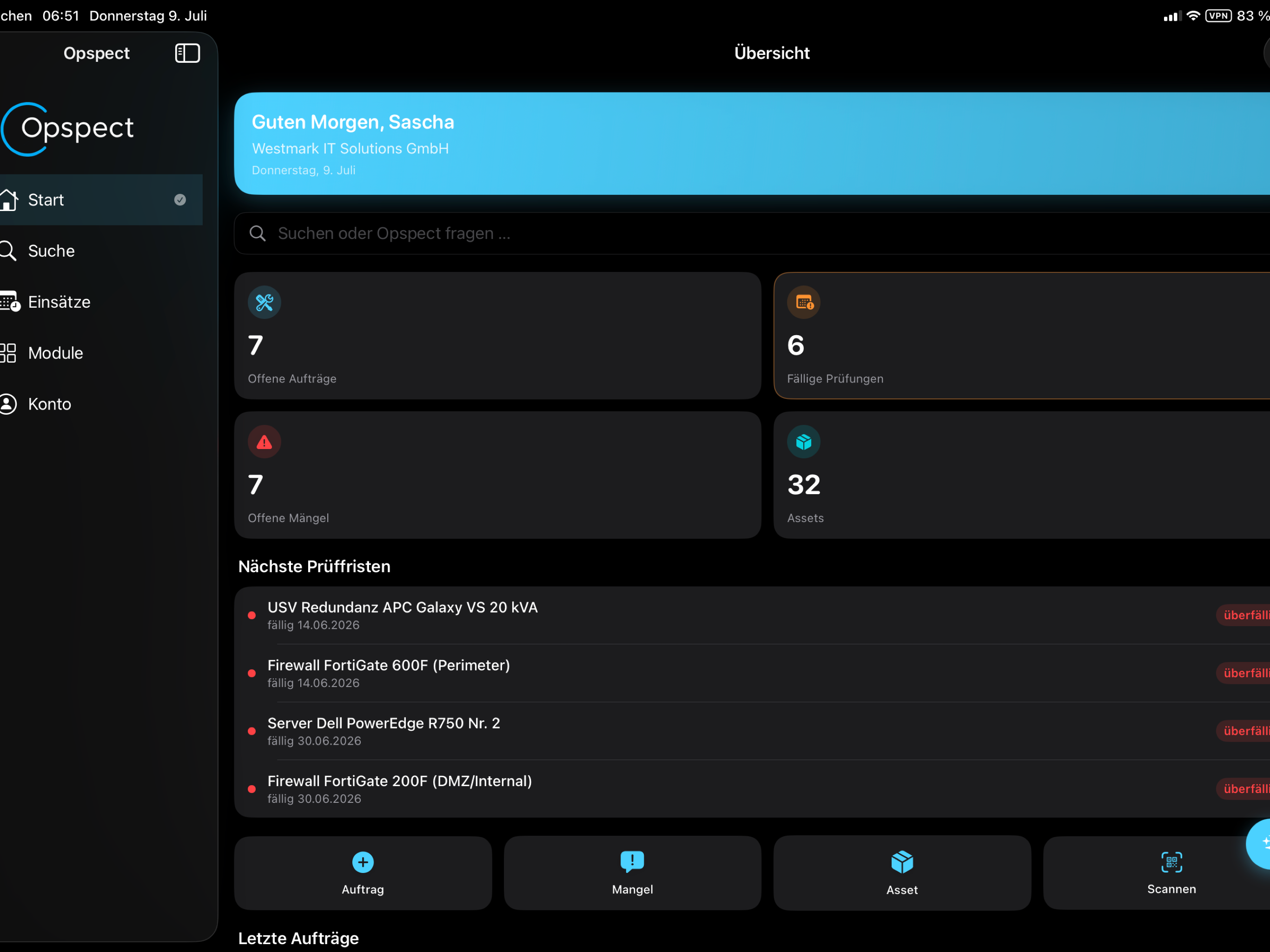Click the person icon beside Konto
The height and width of the screenshot is (952, 1270).
[x=8, y=404]
